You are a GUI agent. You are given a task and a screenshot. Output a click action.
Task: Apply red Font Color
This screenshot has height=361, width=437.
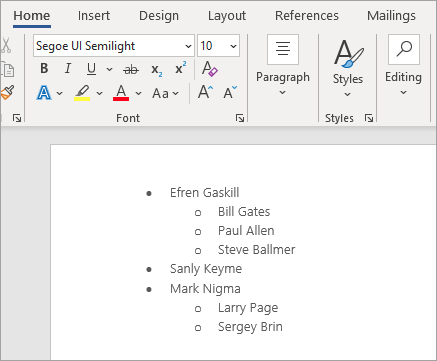(x=121, y=93)
